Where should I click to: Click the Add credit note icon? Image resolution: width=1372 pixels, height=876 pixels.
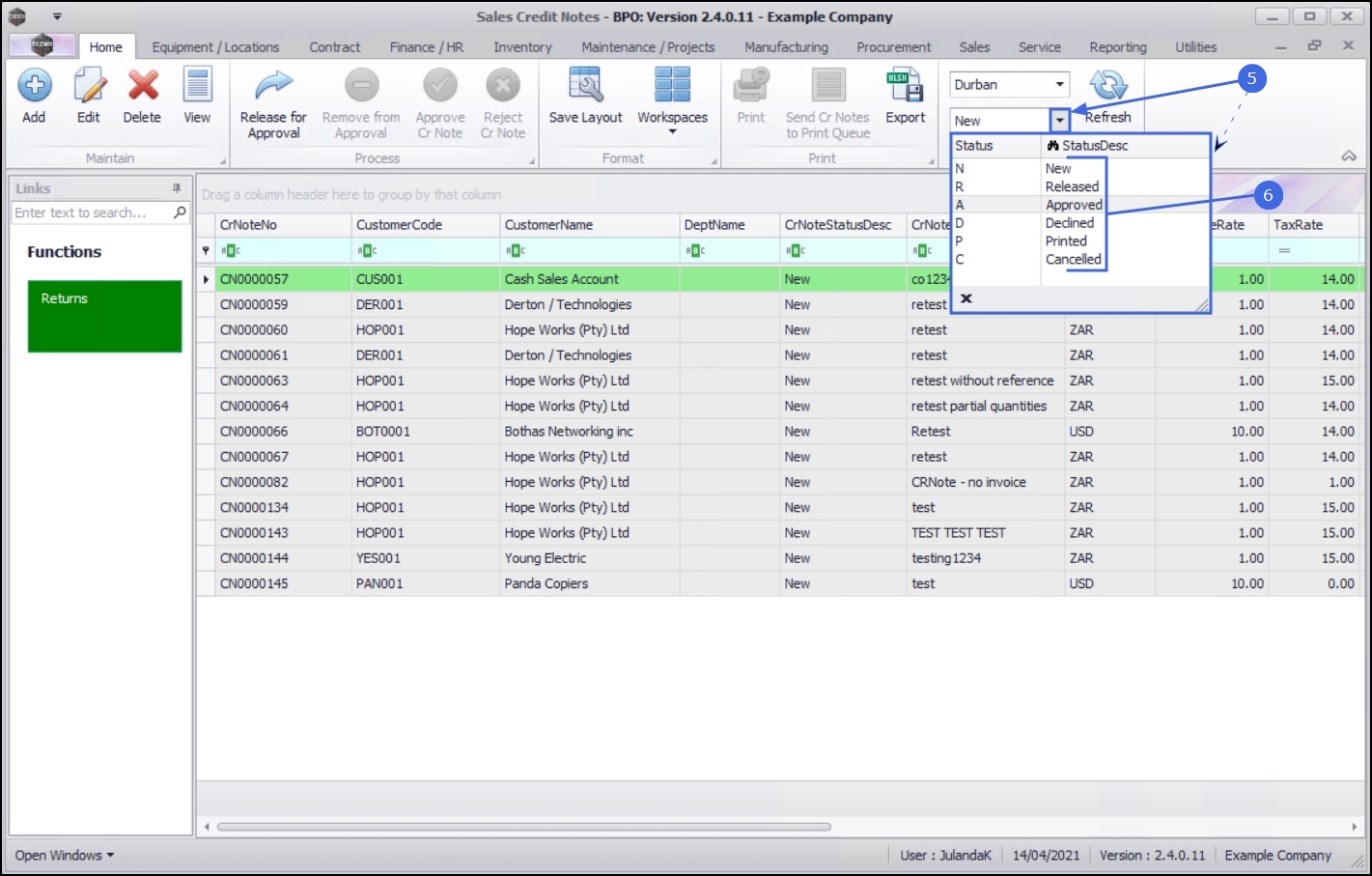click(x=34, y=86)
